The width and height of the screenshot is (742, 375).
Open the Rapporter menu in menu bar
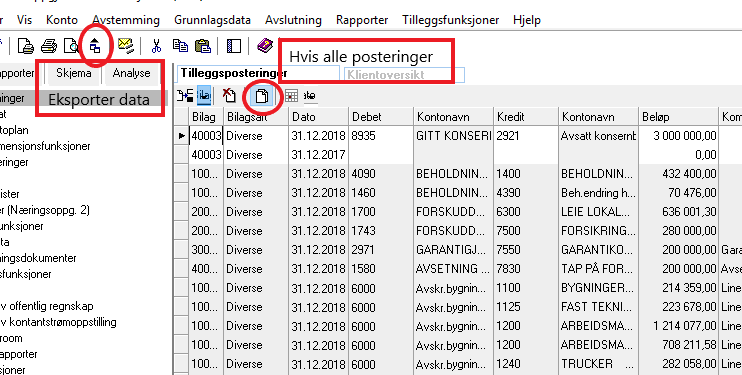pyautogui.click(x=362, y=20)
